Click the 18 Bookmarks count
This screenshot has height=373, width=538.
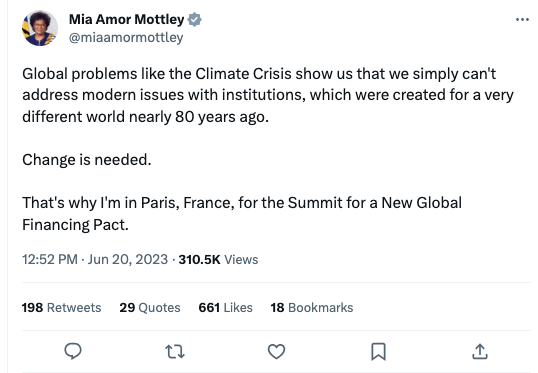(x=312, y=307)
